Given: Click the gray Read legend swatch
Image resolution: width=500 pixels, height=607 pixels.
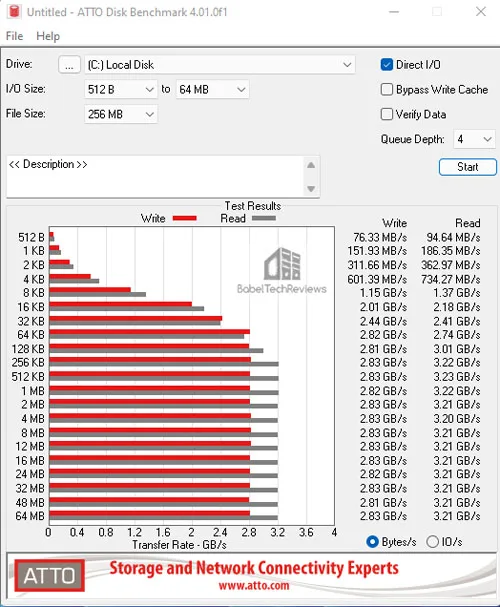Looking at the screenshot, I should [x=264, y=218].
